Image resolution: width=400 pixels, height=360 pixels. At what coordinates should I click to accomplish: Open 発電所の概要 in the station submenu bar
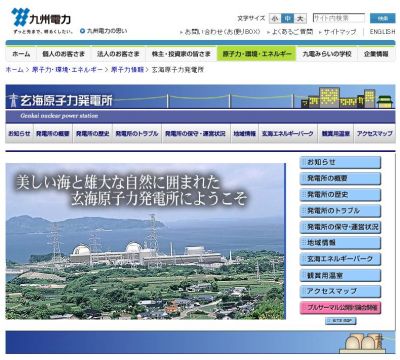point(53,133)
